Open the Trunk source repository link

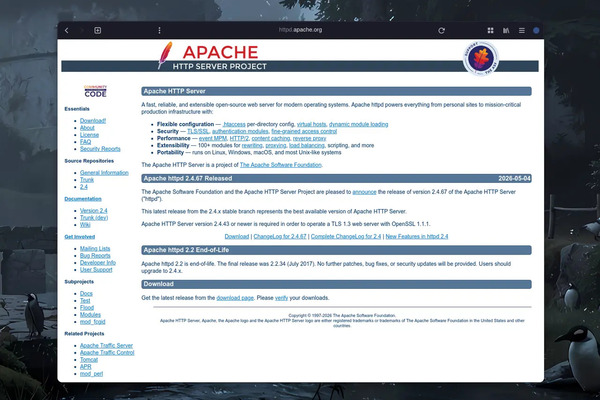click(87, 180)
